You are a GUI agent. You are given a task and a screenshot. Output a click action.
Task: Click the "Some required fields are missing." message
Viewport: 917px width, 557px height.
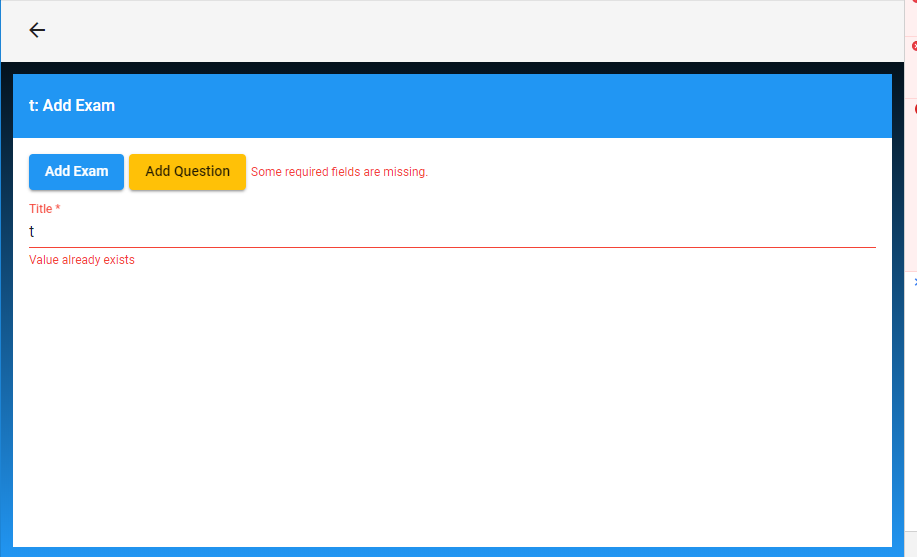pos(339,172)
